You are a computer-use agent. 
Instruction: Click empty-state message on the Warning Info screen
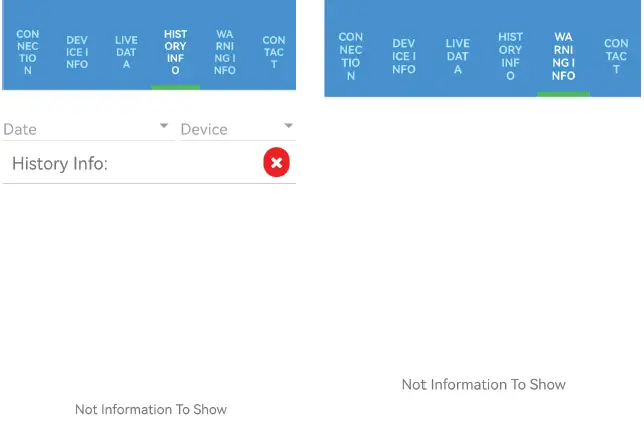(483, 384)
